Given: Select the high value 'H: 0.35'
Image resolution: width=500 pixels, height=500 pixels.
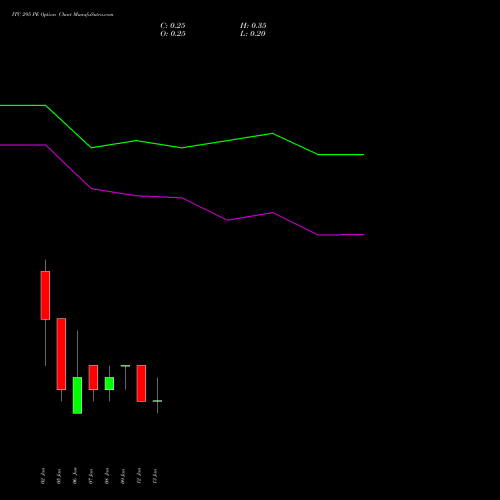Looking at the screenshot, I should [253, 26].
